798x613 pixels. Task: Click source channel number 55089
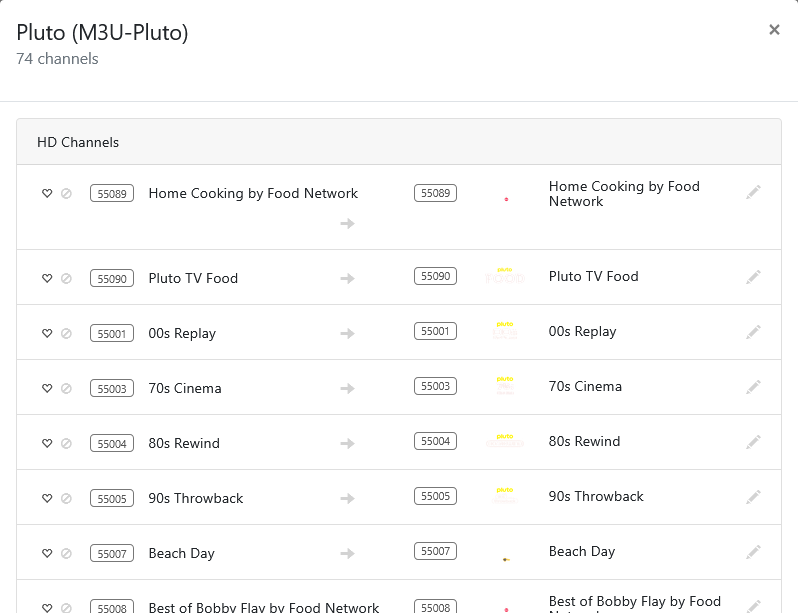tap(112, 193)
